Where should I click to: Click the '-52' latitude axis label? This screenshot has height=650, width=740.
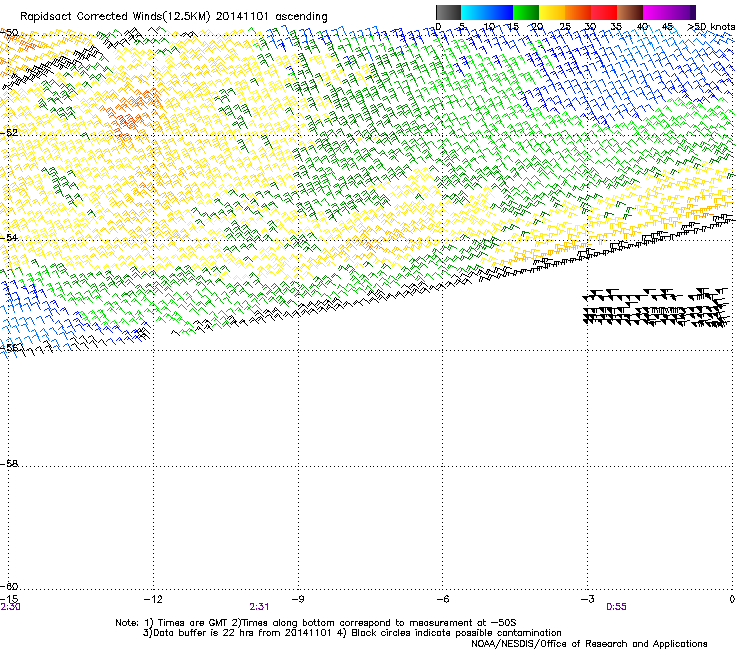coord(9,133)
